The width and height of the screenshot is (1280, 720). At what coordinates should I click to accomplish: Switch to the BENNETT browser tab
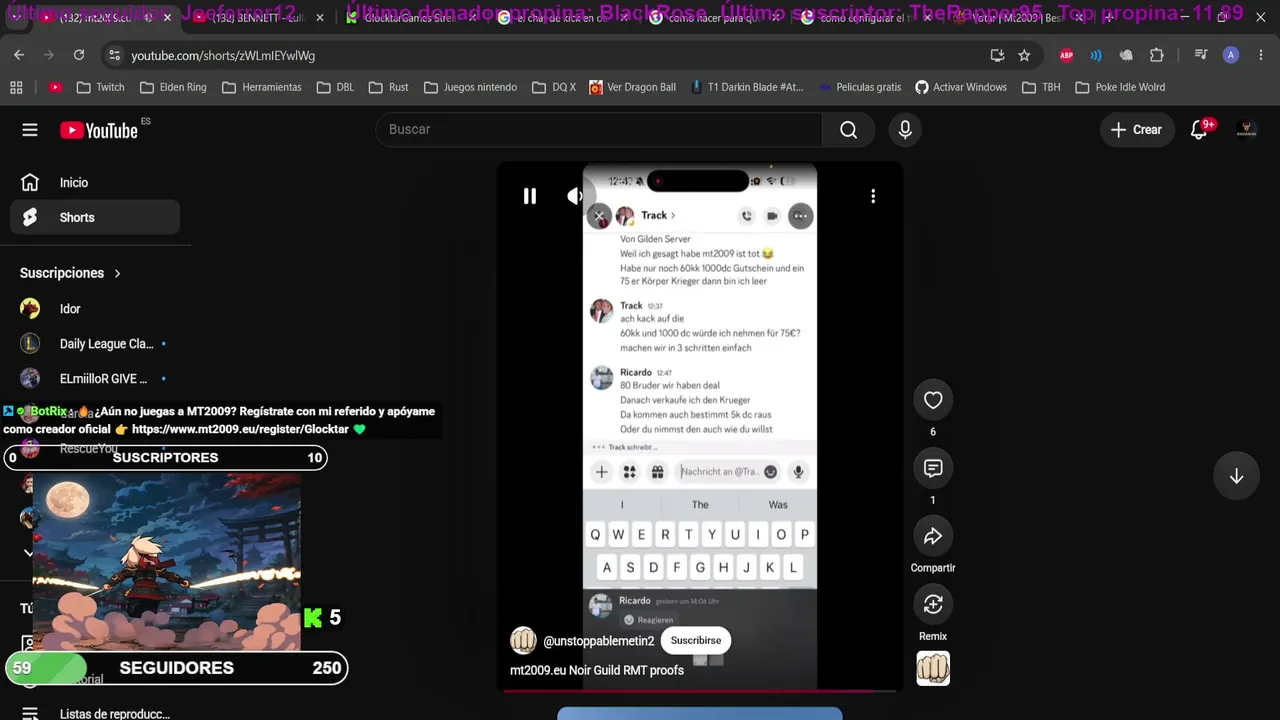(258, 18)
